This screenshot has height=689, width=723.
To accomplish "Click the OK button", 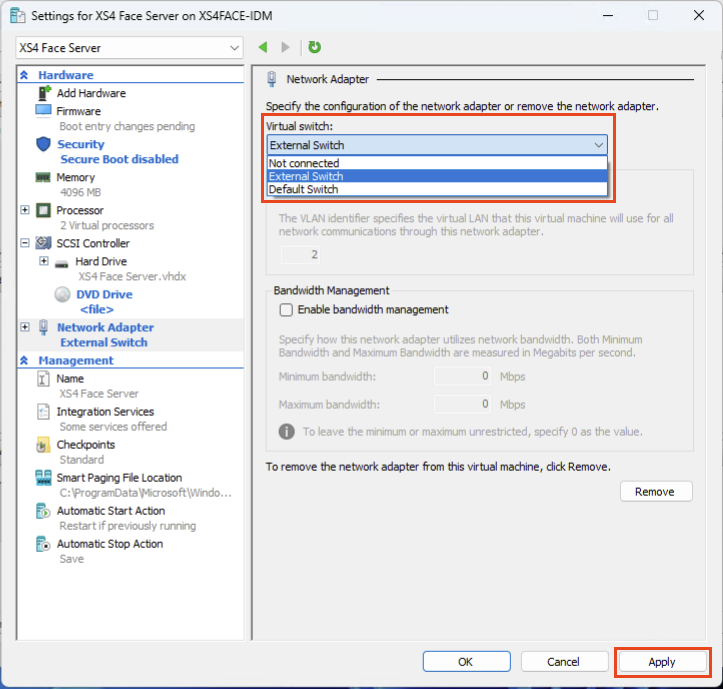I will coord(466,662).
